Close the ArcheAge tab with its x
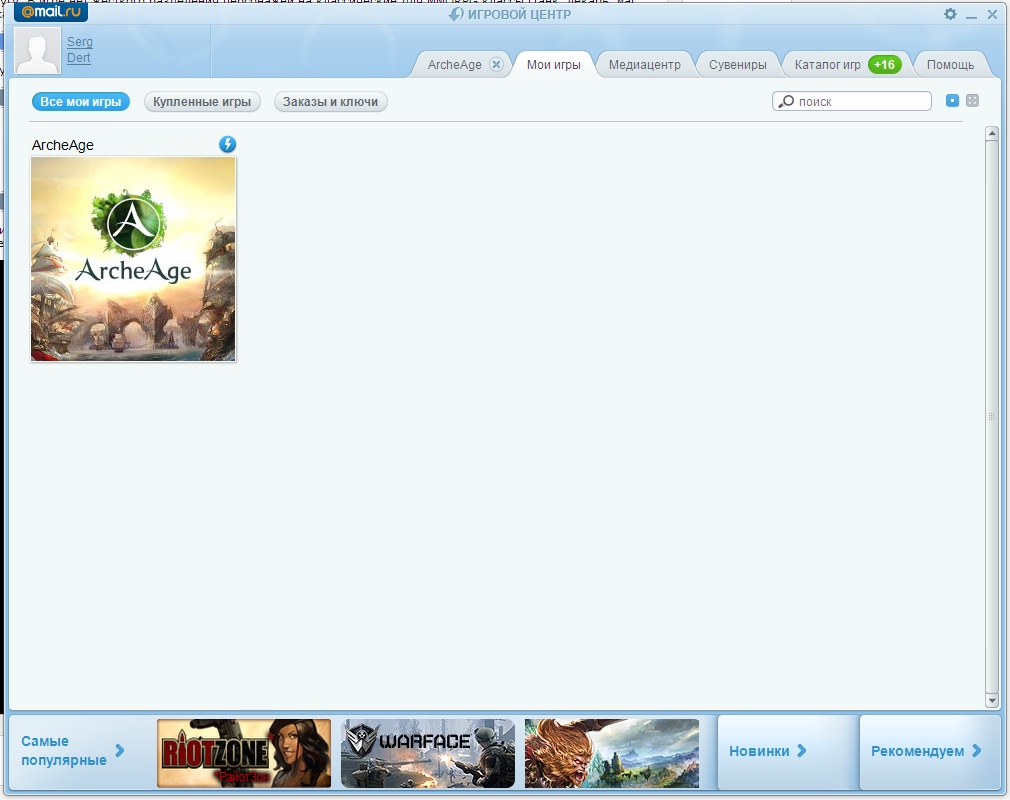 click(x=496, y=64)
